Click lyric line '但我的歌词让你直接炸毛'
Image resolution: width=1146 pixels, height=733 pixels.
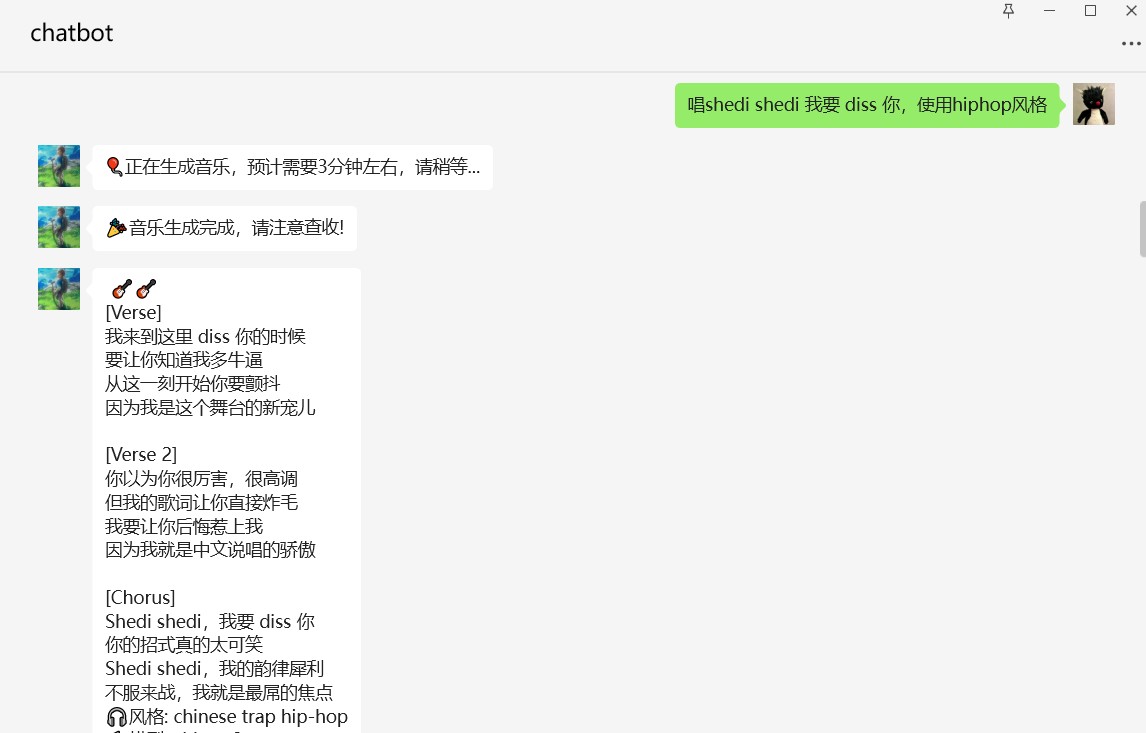(202, 503)
